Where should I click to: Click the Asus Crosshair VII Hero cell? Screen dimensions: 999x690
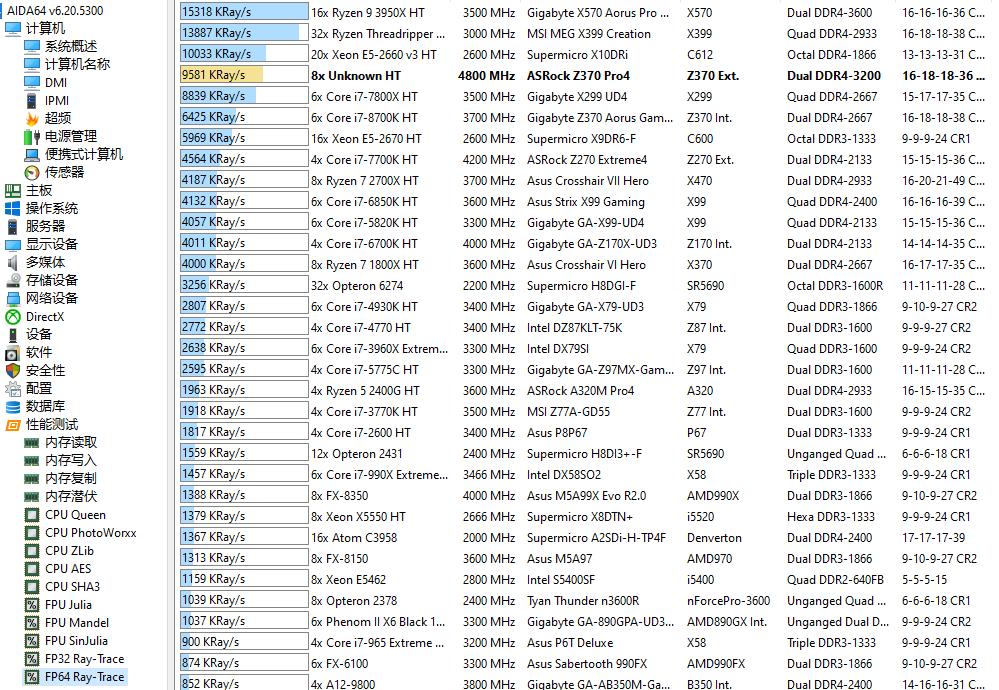[x=587, y=180]
